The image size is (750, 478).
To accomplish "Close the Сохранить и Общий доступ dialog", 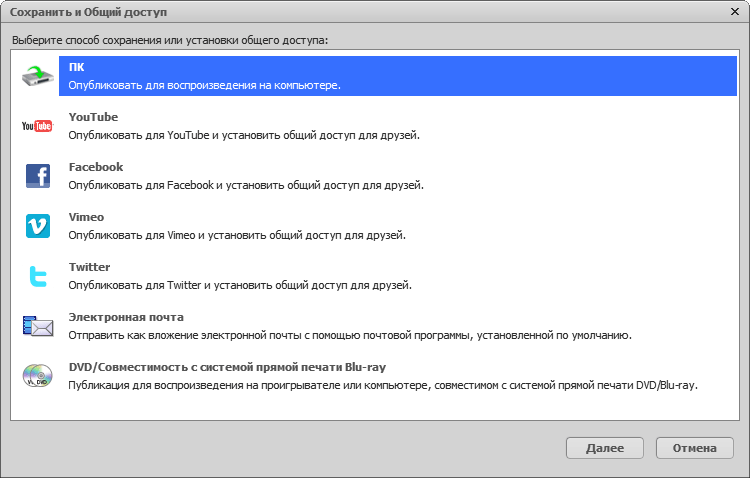I will pos(735,11).
